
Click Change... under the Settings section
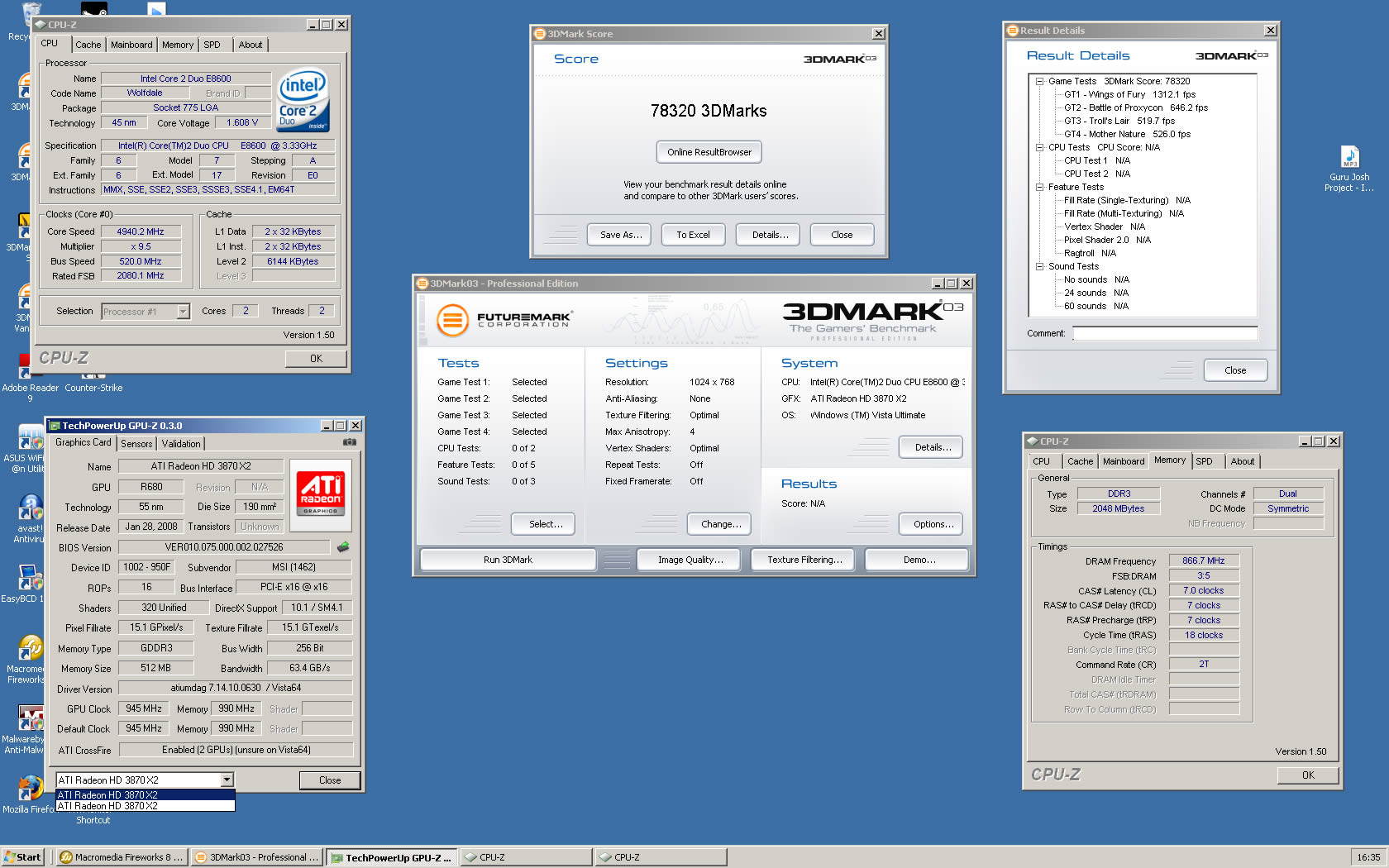click(720, 524)
